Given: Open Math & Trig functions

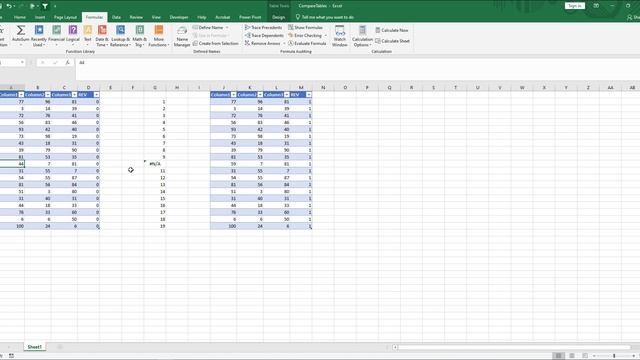Looking at the screenshot, I should (x=140, y=36).
